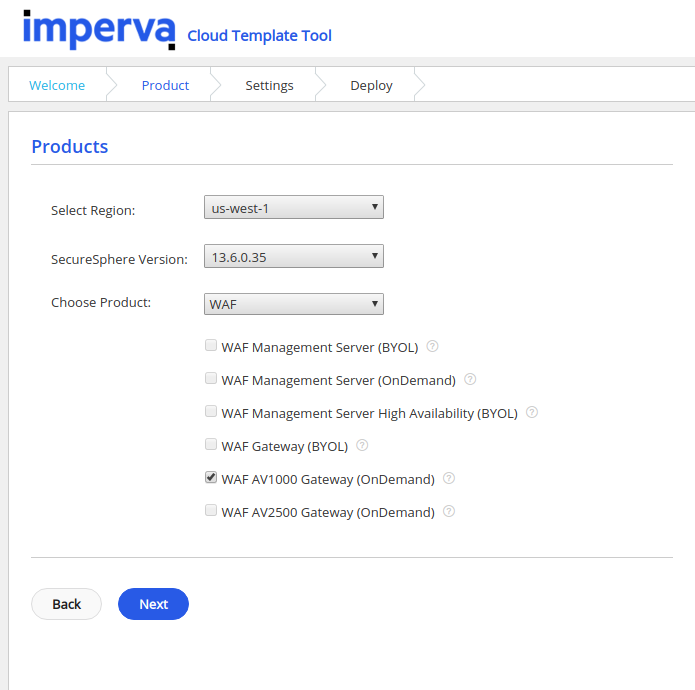
Task: Uncheck WAF AV1000 Gateway (OnDemand) checkbox
Action: (x=211, y=478)
